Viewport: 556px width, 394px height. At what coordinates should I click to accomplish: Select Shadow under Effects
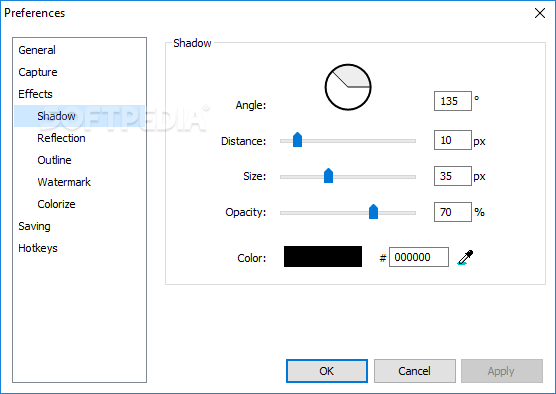(x=79, y=116)
